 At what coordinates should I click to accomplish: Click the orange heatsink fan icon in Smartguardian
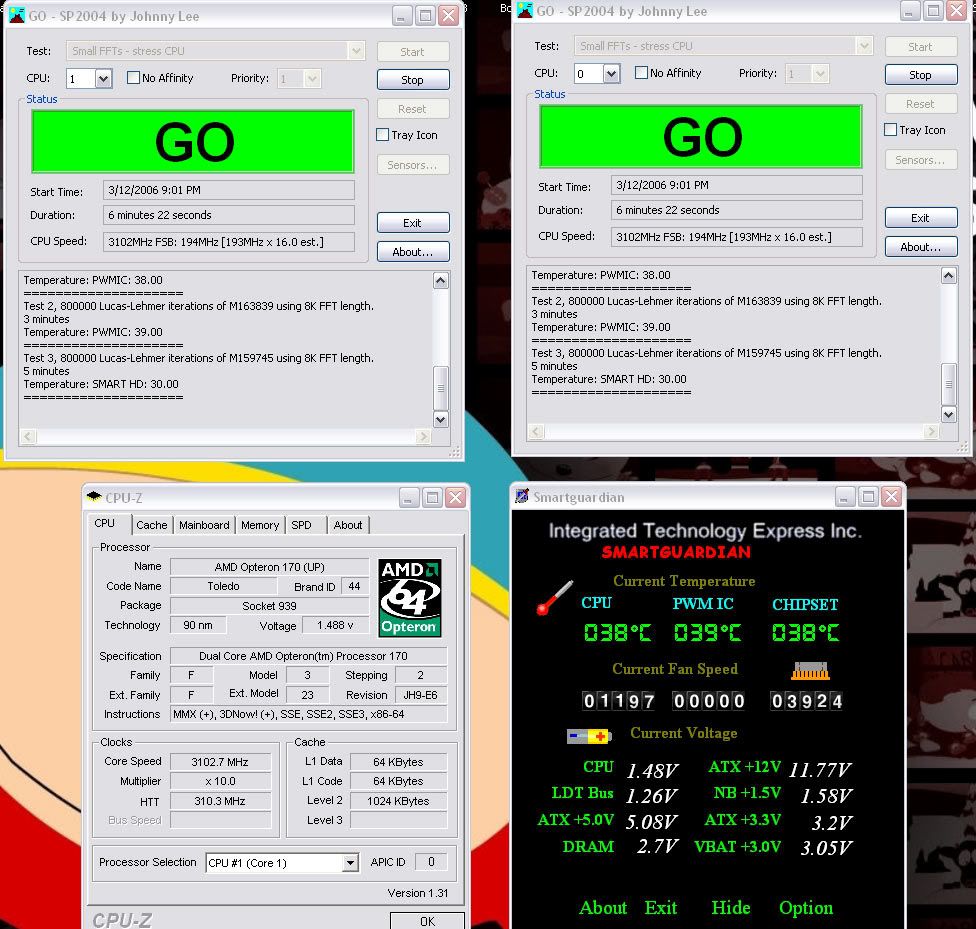(810, 671)
